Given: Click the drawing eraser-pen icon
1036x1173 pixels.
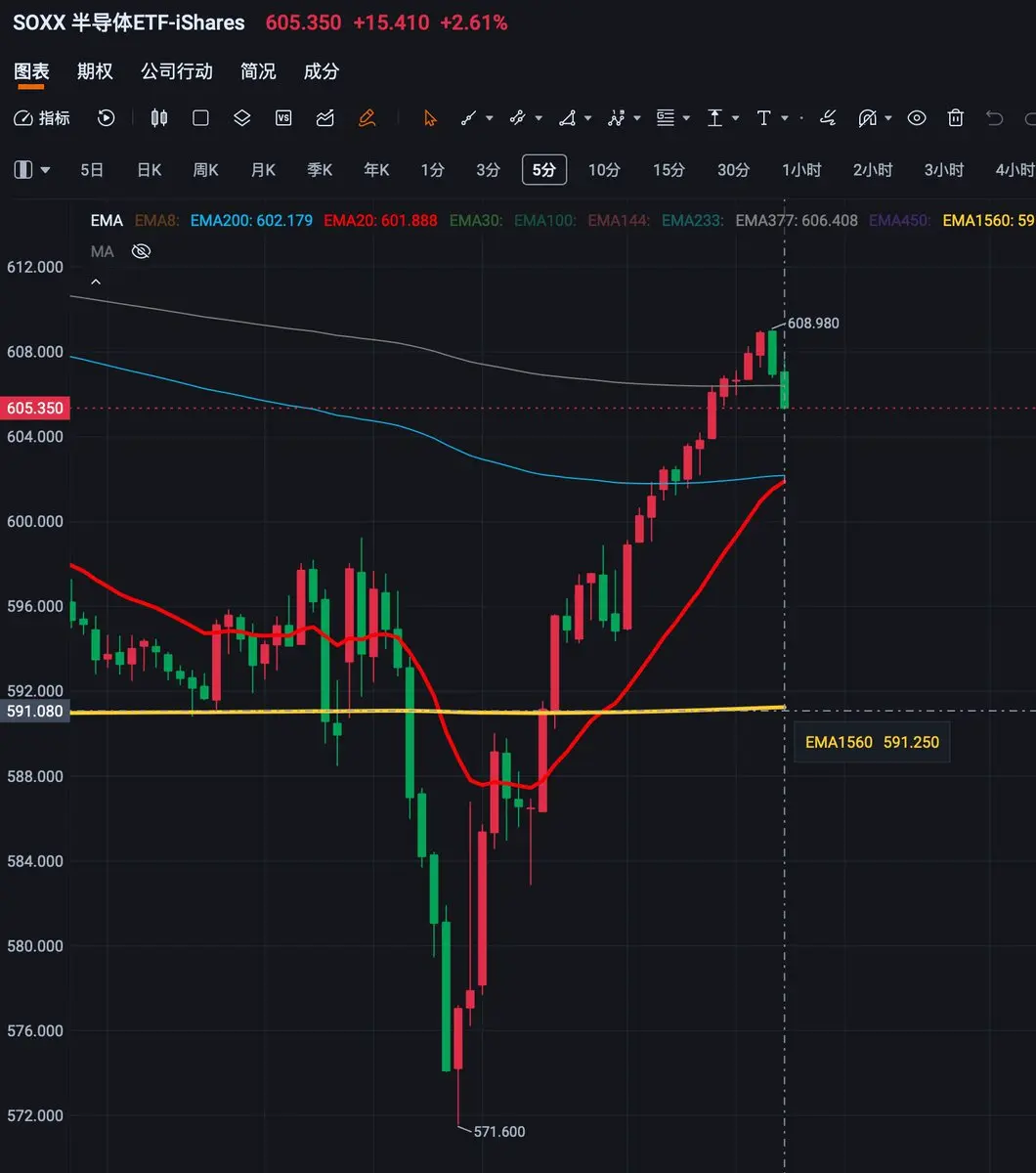Looking at the screenshot, I should (866, 118).
